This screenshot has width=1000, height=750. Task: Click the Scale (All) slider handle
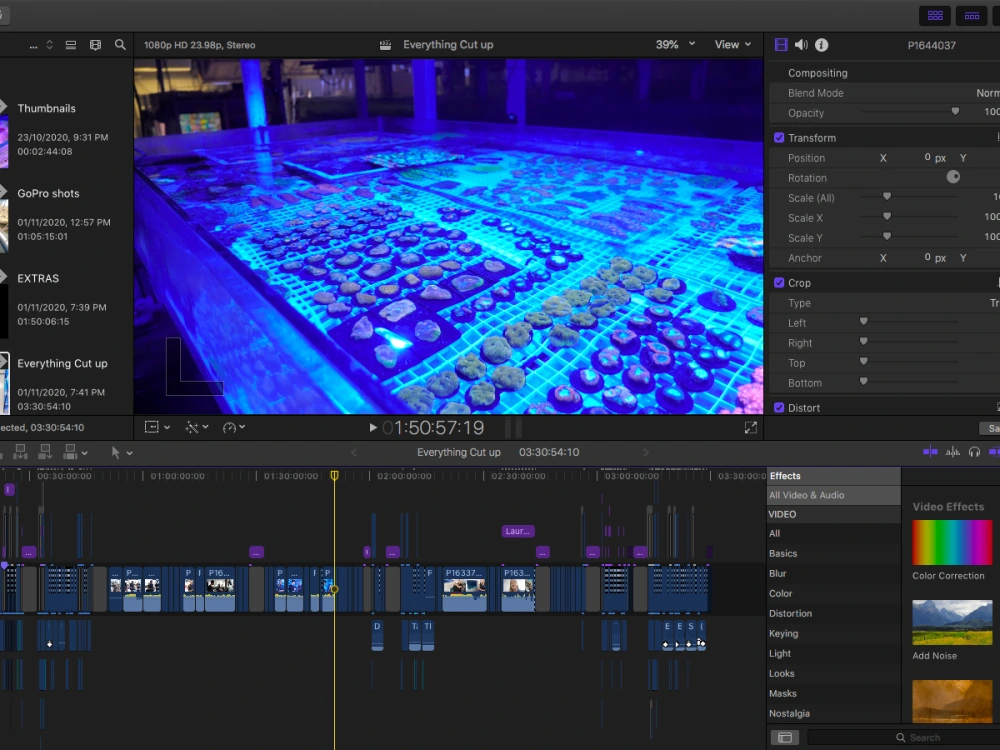886,196
